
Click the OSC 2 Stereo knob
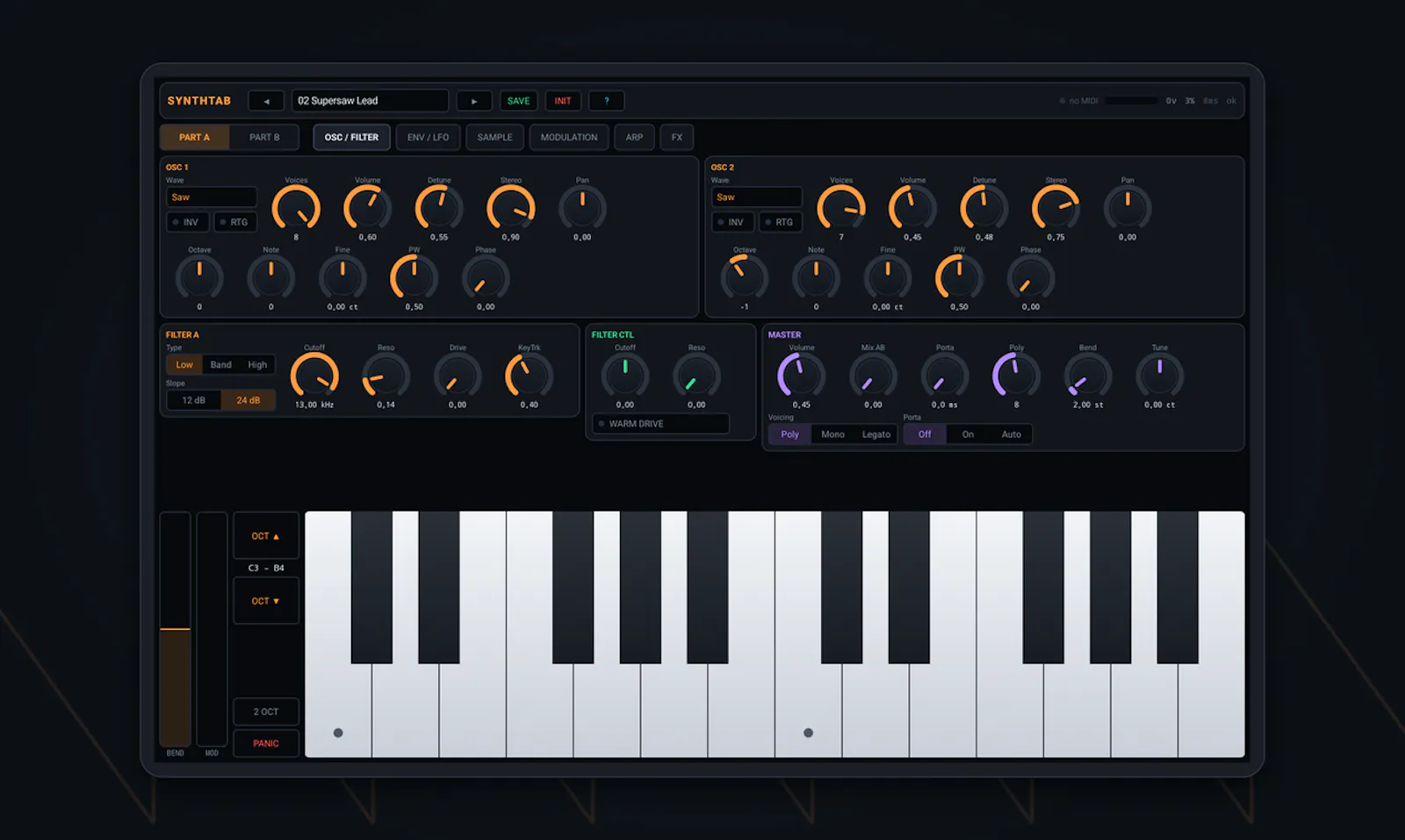(1056, 209)
